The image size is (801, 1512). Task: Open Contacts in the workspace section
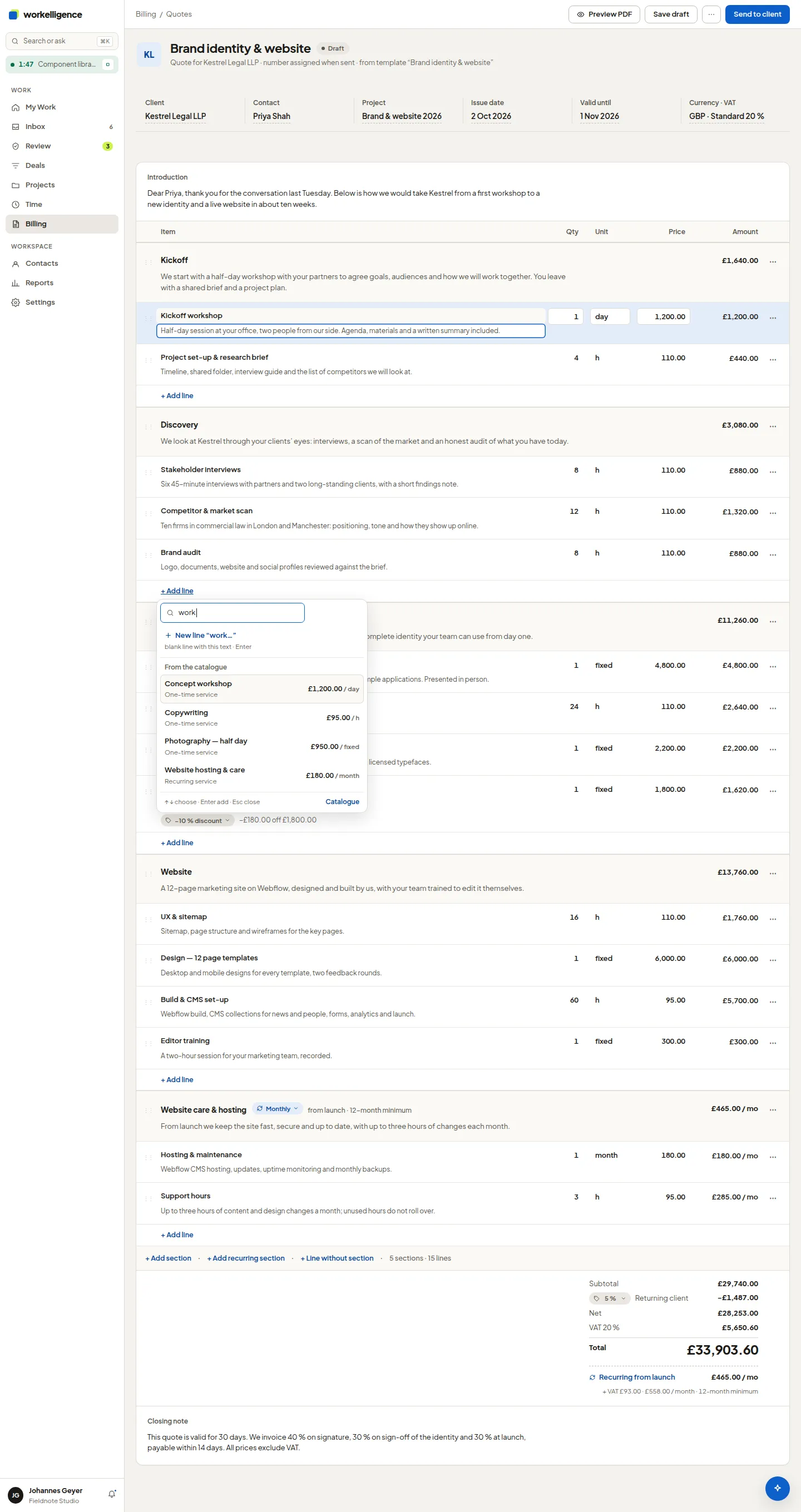pos(62,263)
